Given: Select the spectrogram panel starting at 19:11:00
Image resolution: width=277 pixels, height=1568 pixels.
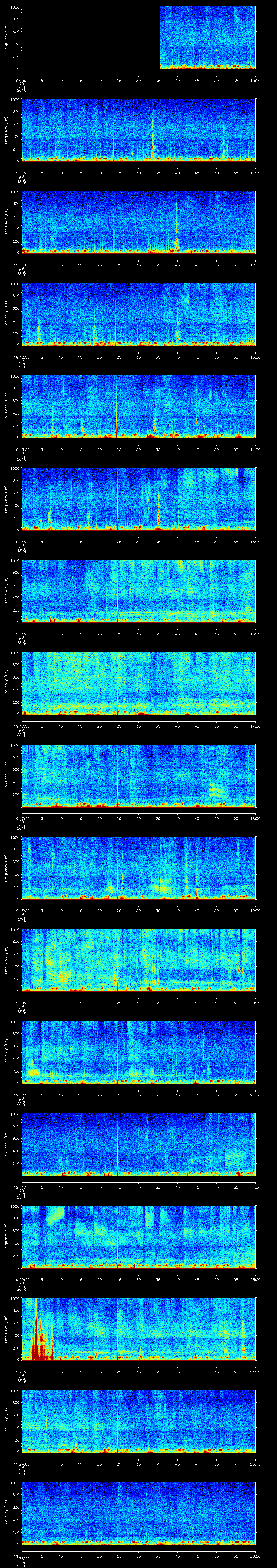Looking at the screenshot, I should click(x=138, y=222).
